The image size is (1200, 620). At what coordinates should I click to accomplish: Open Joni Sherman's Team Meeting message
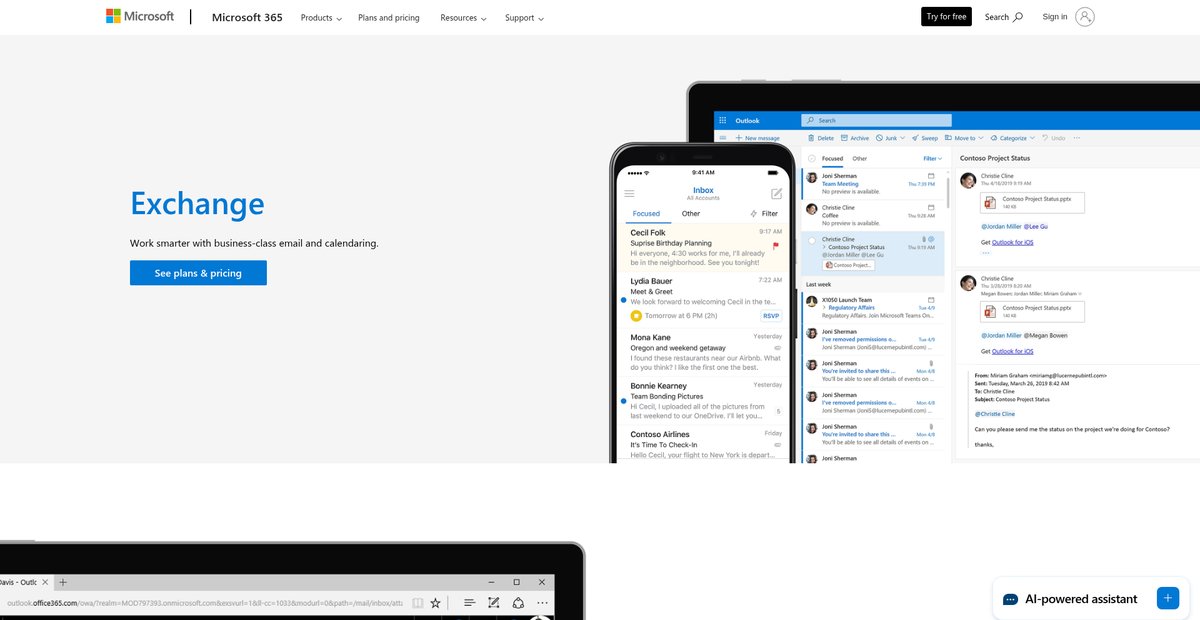click(x=873, y=184)
